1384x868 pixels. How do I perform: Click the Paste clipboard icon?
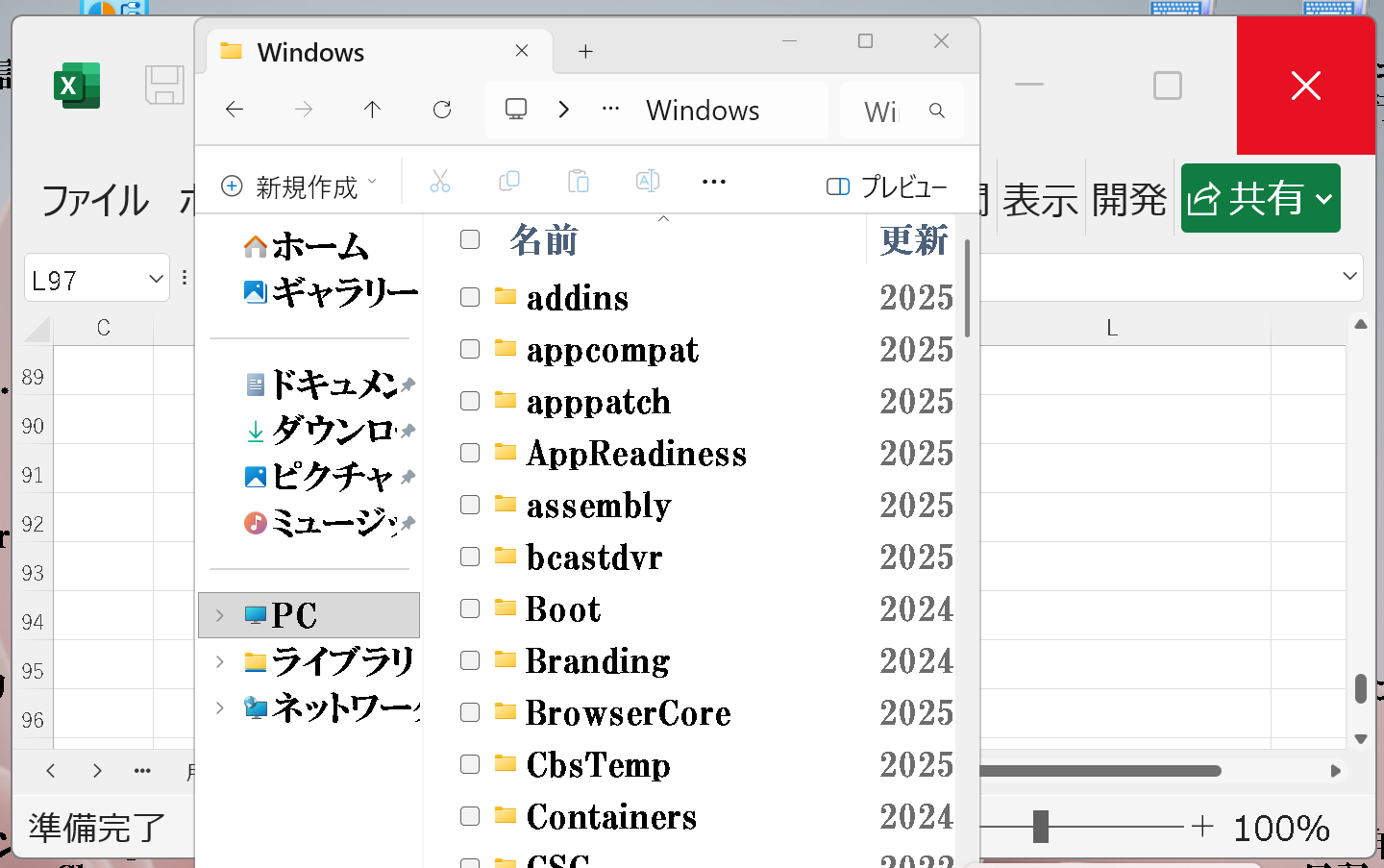click(579, 182)
